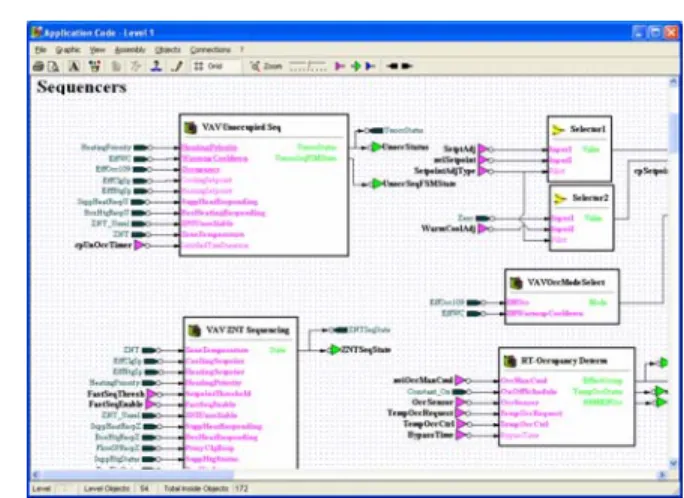Open the objects palette toolbar icon

pos(95,66)
